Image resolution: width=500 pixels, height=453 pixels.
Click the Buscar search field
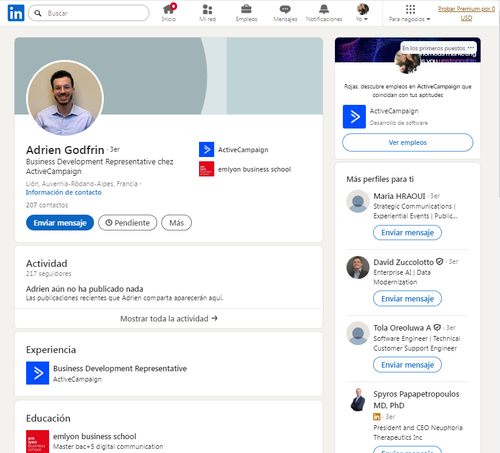coord(89,13)
